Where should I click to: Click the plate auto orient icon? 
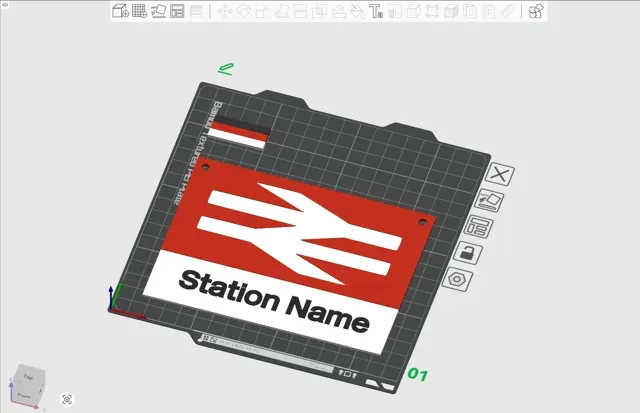489,200
